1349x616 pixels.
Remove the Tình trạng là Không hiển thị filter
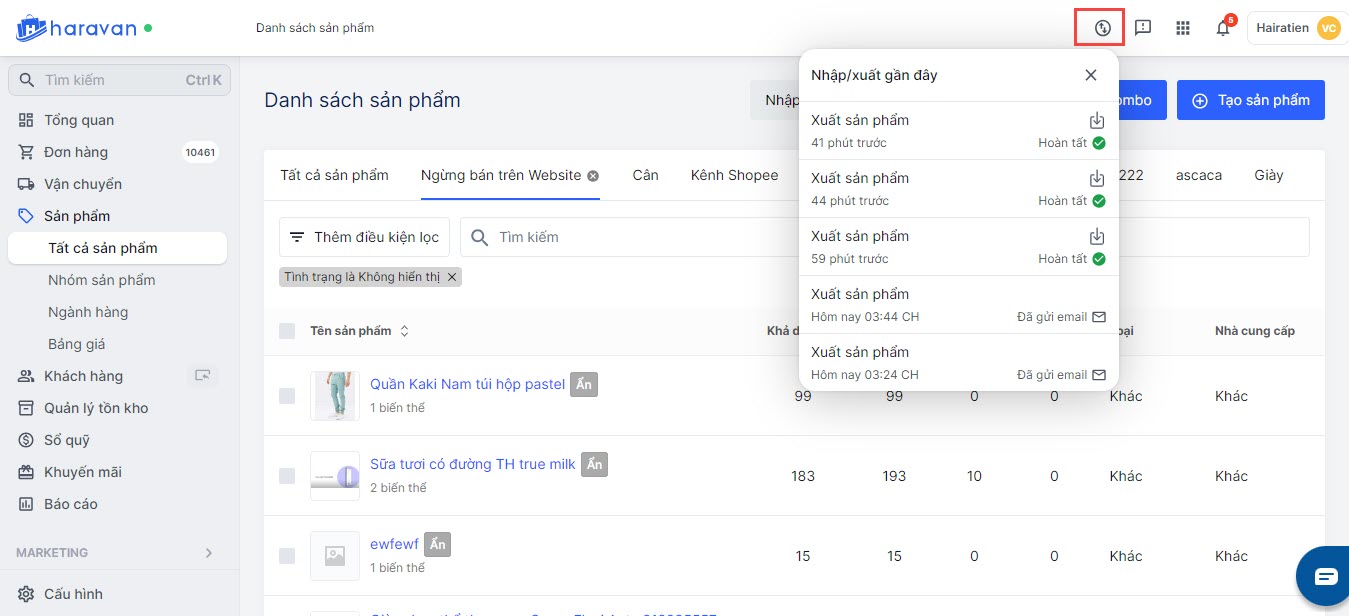(x=452, y=277)
